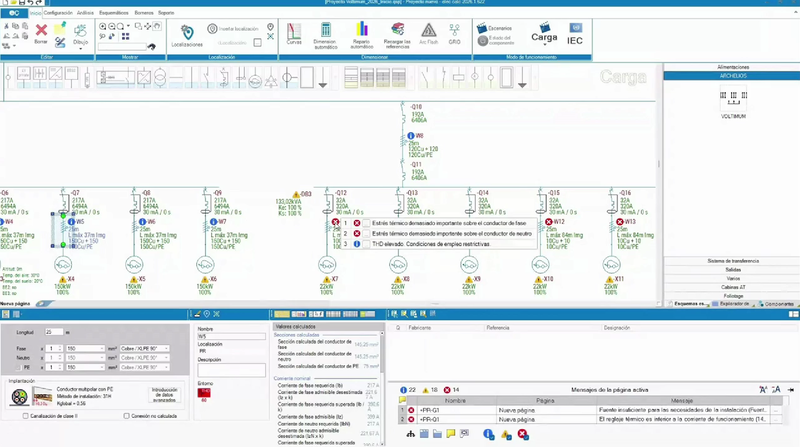Check the PE conductor checkbox
Screen dimensions: 800x447
pyautogui.click(x=18, y=367)
